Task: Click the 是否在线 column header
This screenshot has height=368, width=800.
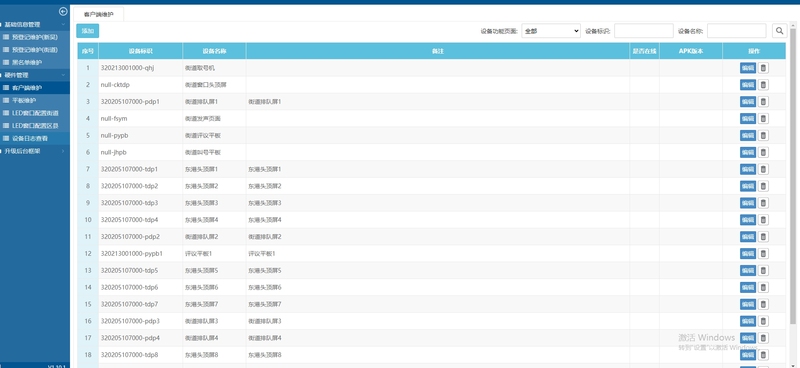Action: pyautogui.click(x=644, y=51)
